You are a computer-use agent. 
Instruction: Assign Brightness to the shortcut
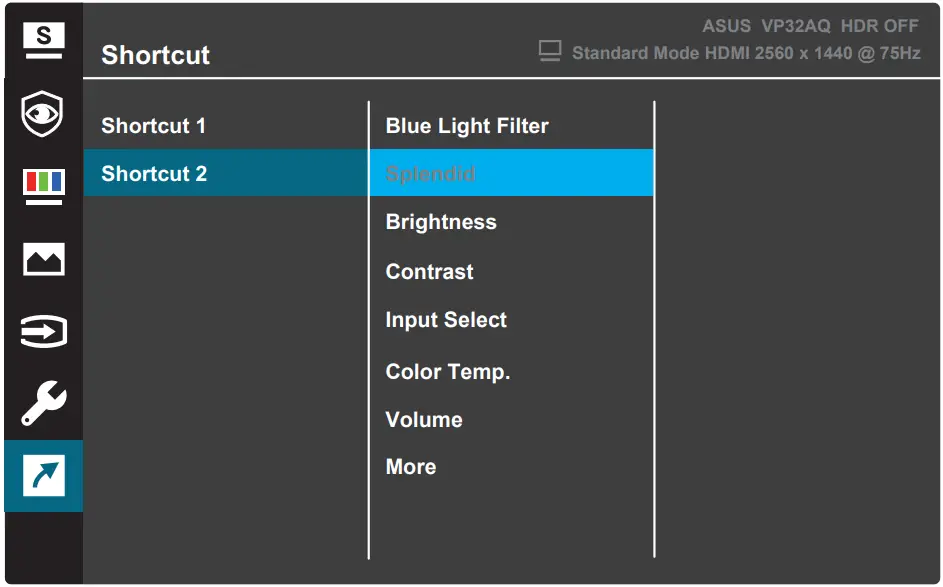[440, 222]
